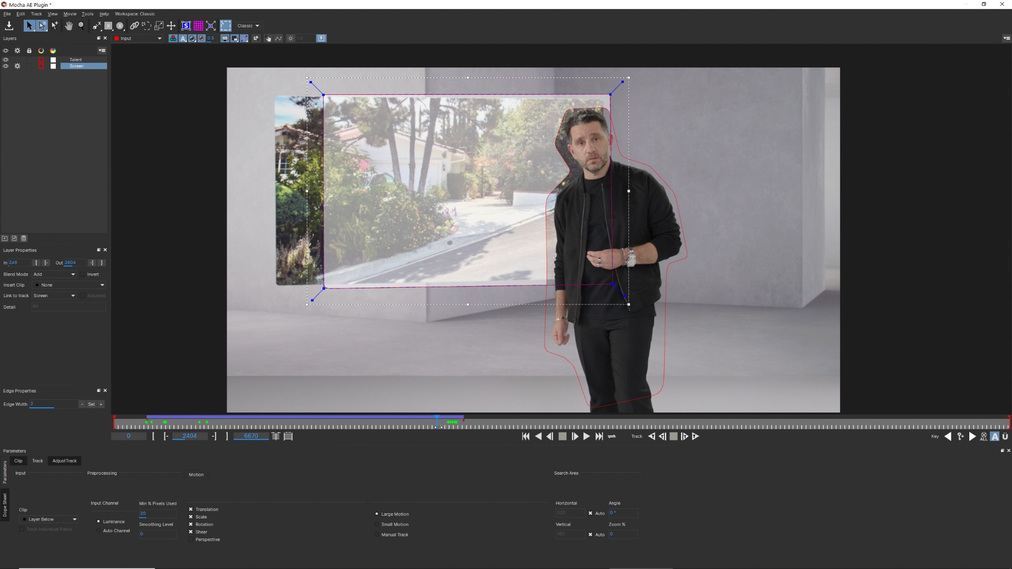Open the Clip Layer Below dropdown
Viewport: 1012px width, 569px height.
point(49,519)
